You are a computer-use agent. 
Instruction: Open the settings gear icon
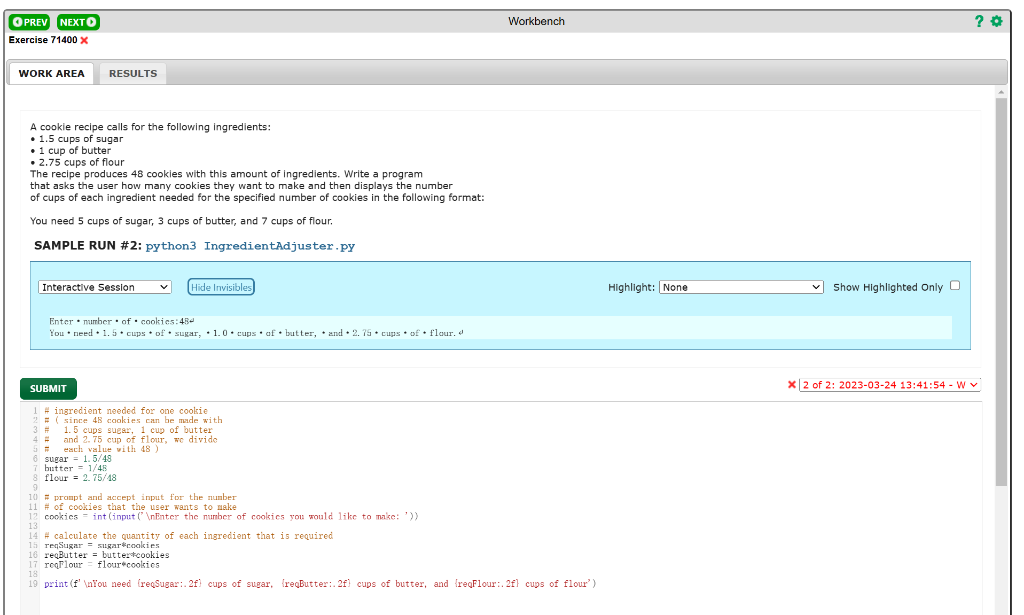coord(996,21)
